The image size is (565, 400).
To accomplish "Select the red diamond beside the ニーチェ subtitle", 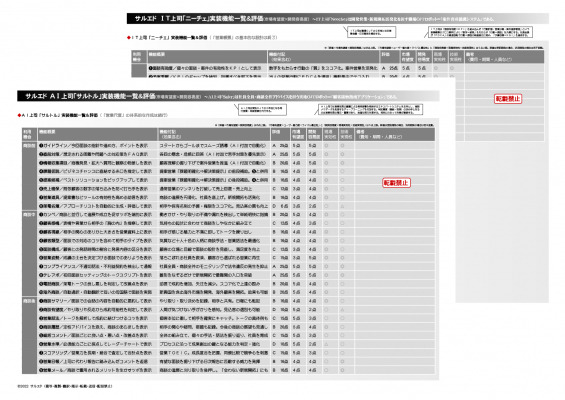I will (x=129, y=37).
